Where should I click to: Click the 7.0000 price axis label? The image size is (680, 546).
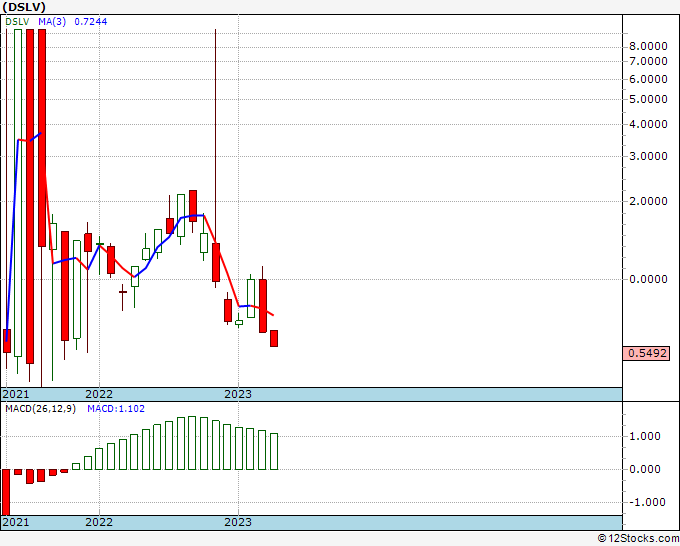coord(648,61)
